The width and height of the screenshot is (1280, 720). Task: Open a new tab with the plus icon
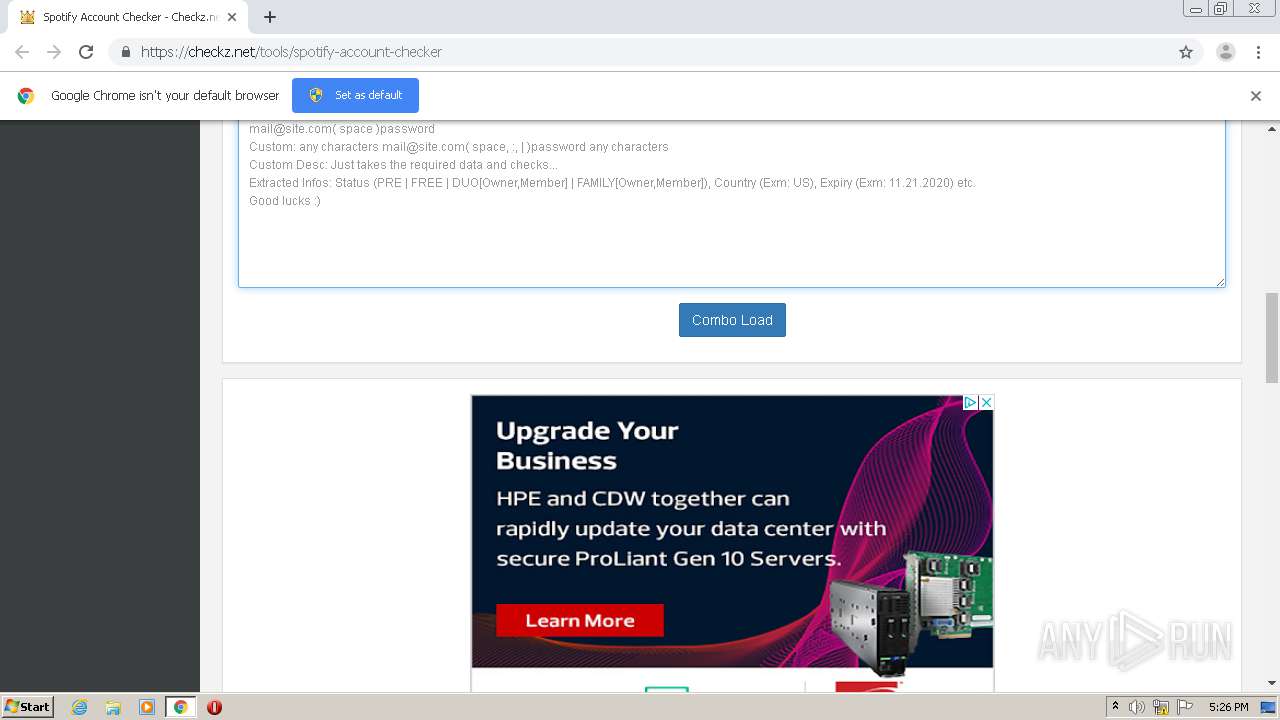tap(270, 17)
